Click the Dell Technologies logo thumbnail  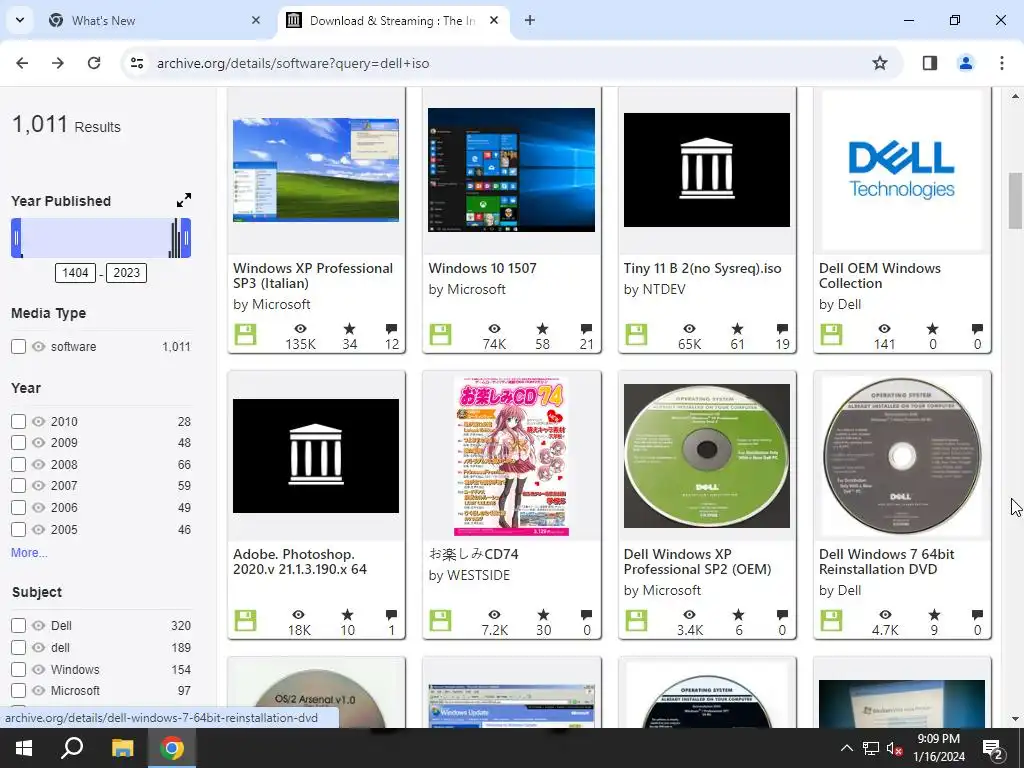tap(902, 170)
